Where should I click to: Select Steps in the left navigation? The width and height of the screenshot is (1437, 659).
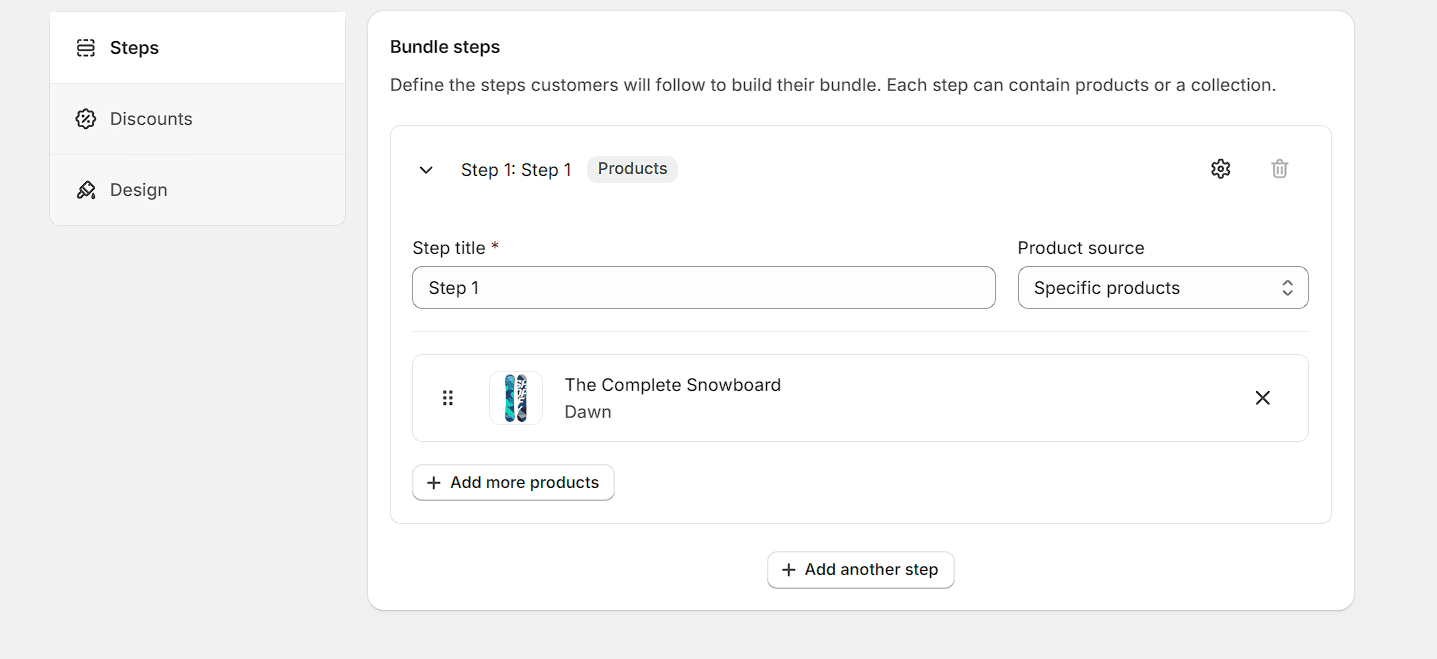click(x=133, y=47)
